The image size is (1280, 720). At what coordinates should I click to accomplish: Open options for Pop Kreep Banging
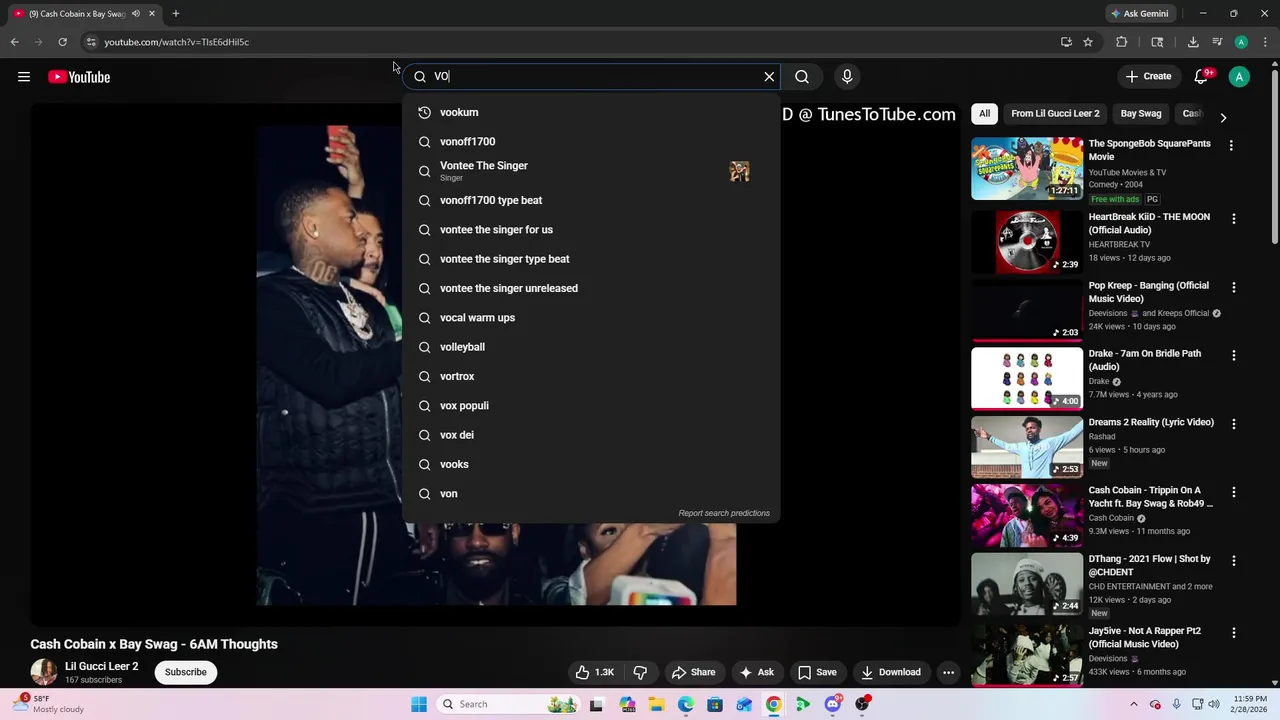(1234, 288)
